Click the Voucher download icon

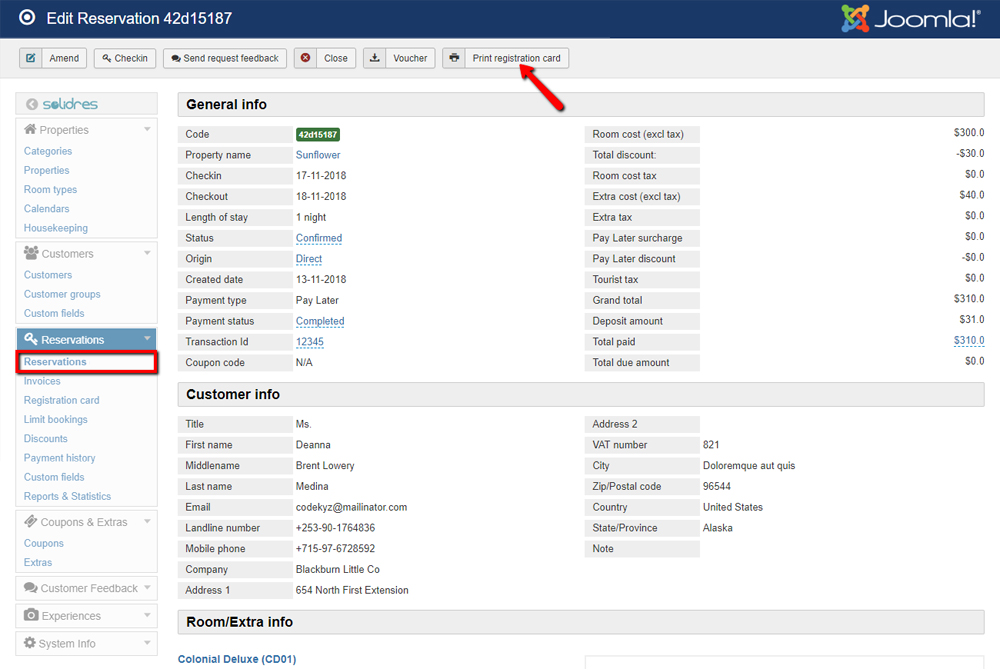tap(375, 58)
